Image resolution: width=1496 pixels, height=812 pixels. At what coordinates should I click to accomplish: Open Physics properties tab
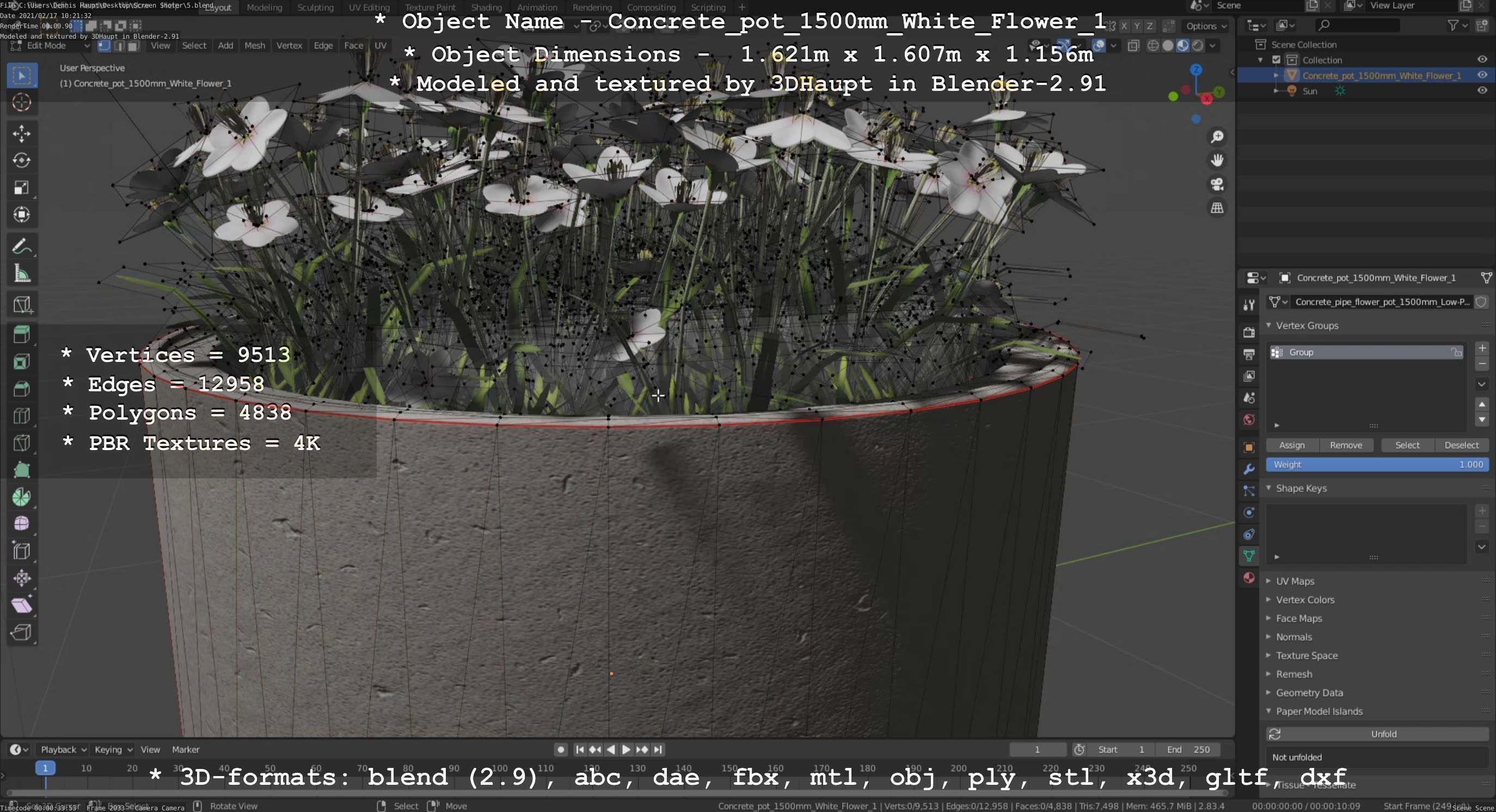click(x=1249, y=513)
